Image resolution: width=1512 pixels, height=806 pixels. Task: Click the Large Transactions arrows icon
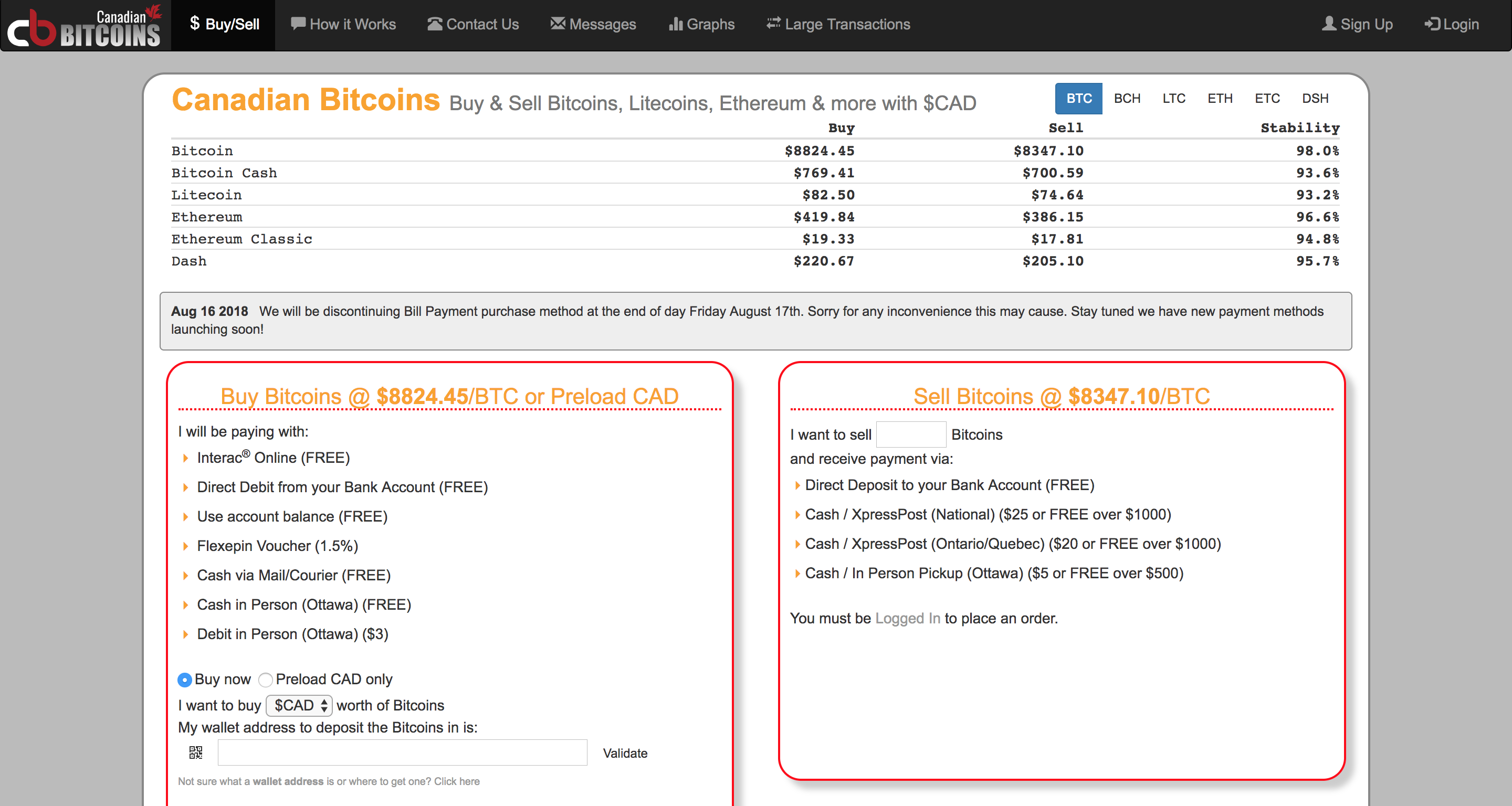tap(774, 24)
